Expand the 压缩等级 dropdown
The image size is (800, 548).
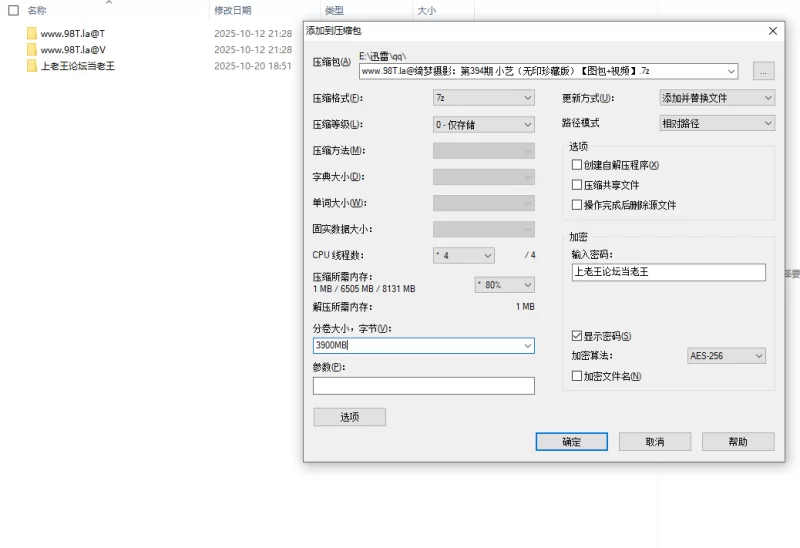coord(484,124)
